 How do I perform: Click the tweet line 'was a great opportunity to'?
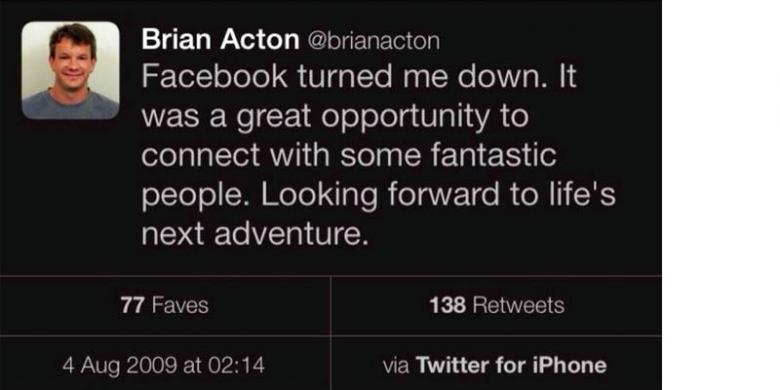[335, 117]
